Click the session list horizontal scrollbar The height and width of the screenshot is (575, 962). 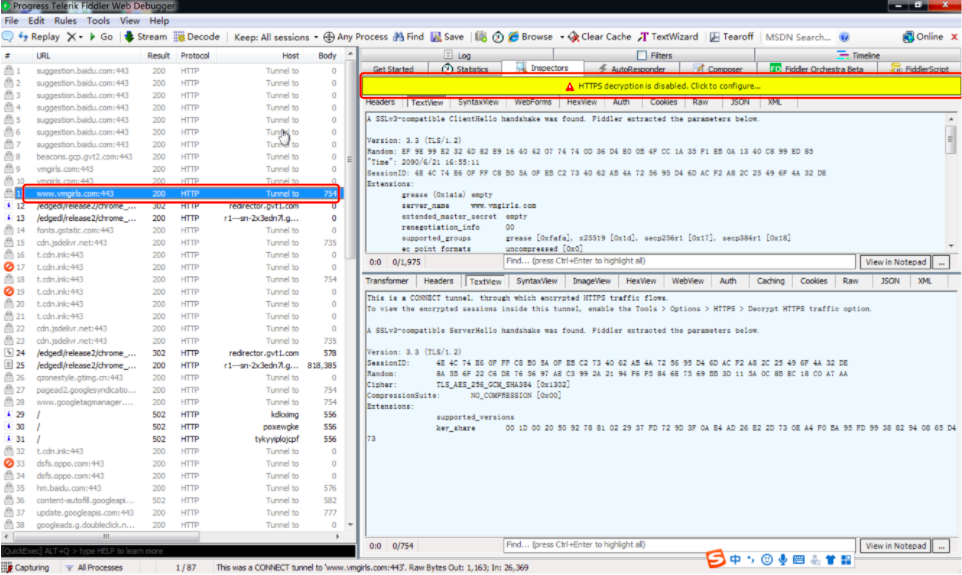click(172, 536)
